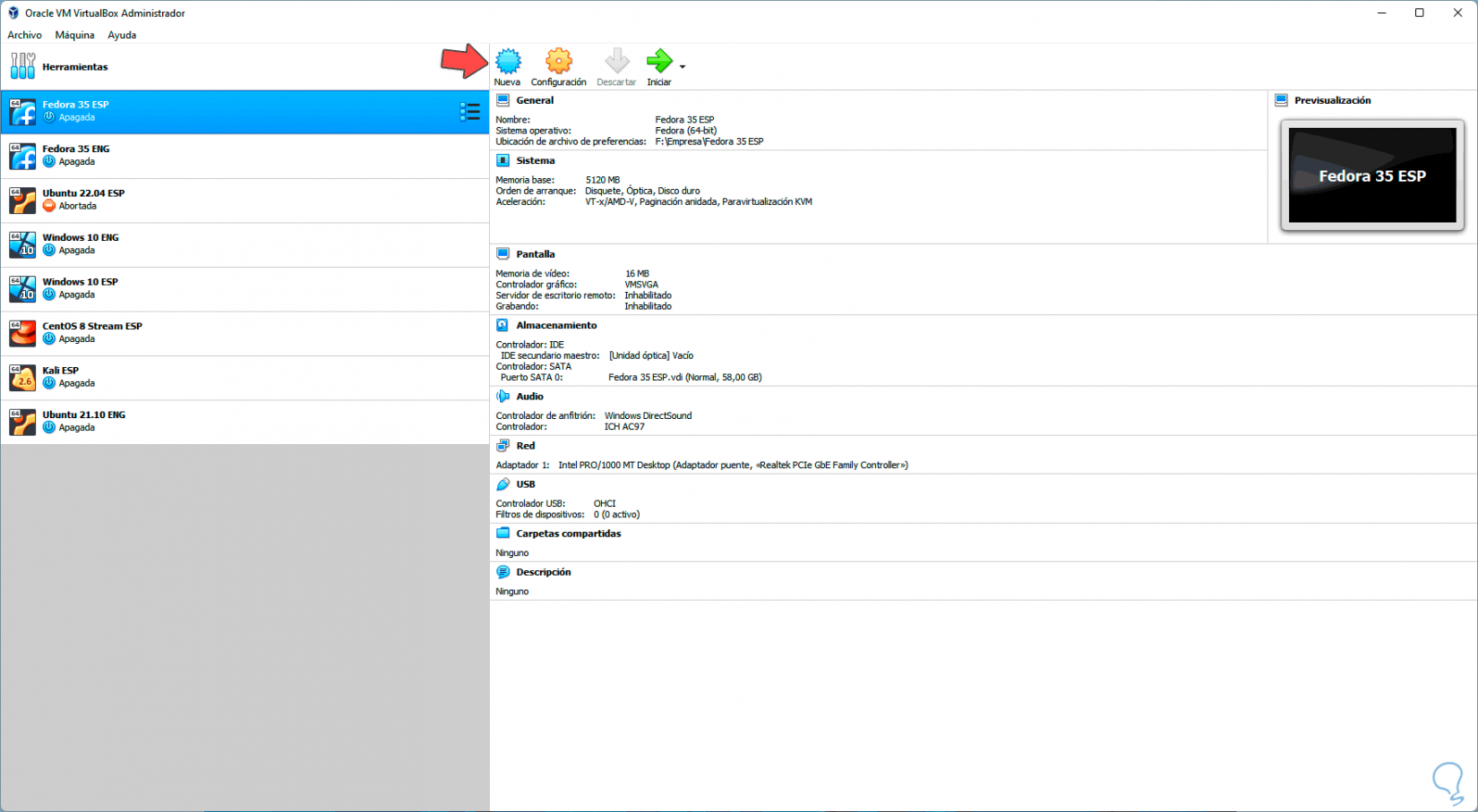Click the VMSVGA graphics controller value

(641, 285)
